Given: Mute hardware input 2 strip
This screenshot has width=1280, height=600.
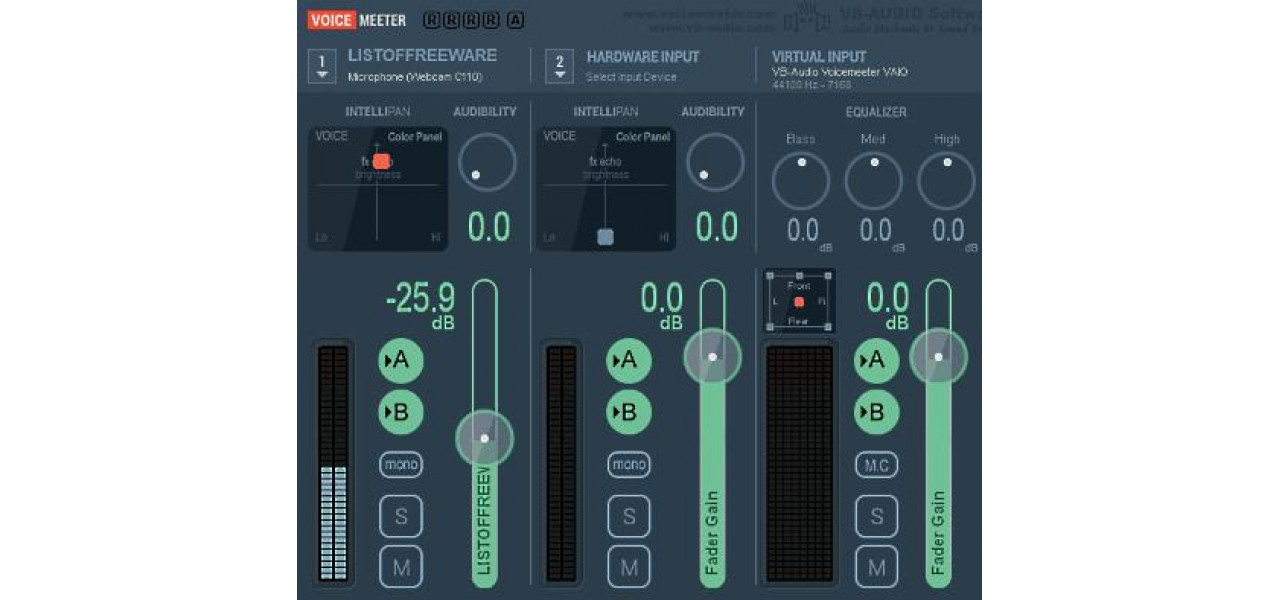Looking at the screenshot, I should click(629, 567).
